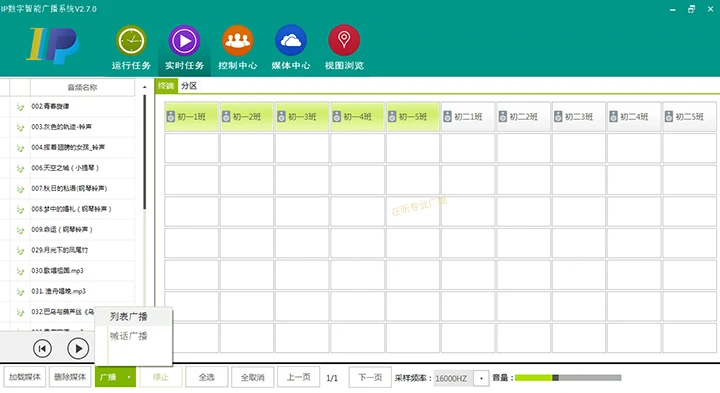Image resolution: width=720 pixels, height=393 pixels.
Task: Click music icon beside 002.青春旋律
Action: coord(20,107)
